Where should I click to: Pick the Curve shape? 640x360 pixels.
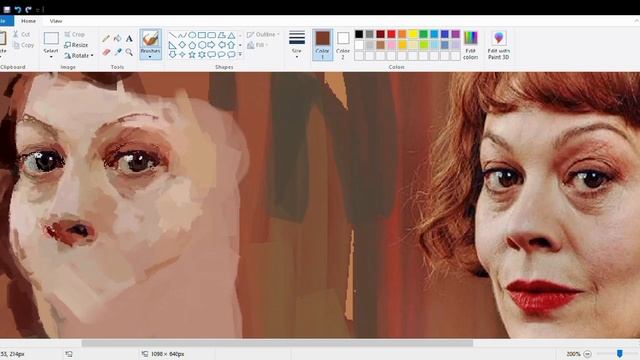pyautogui.click(x=182, y=36)
